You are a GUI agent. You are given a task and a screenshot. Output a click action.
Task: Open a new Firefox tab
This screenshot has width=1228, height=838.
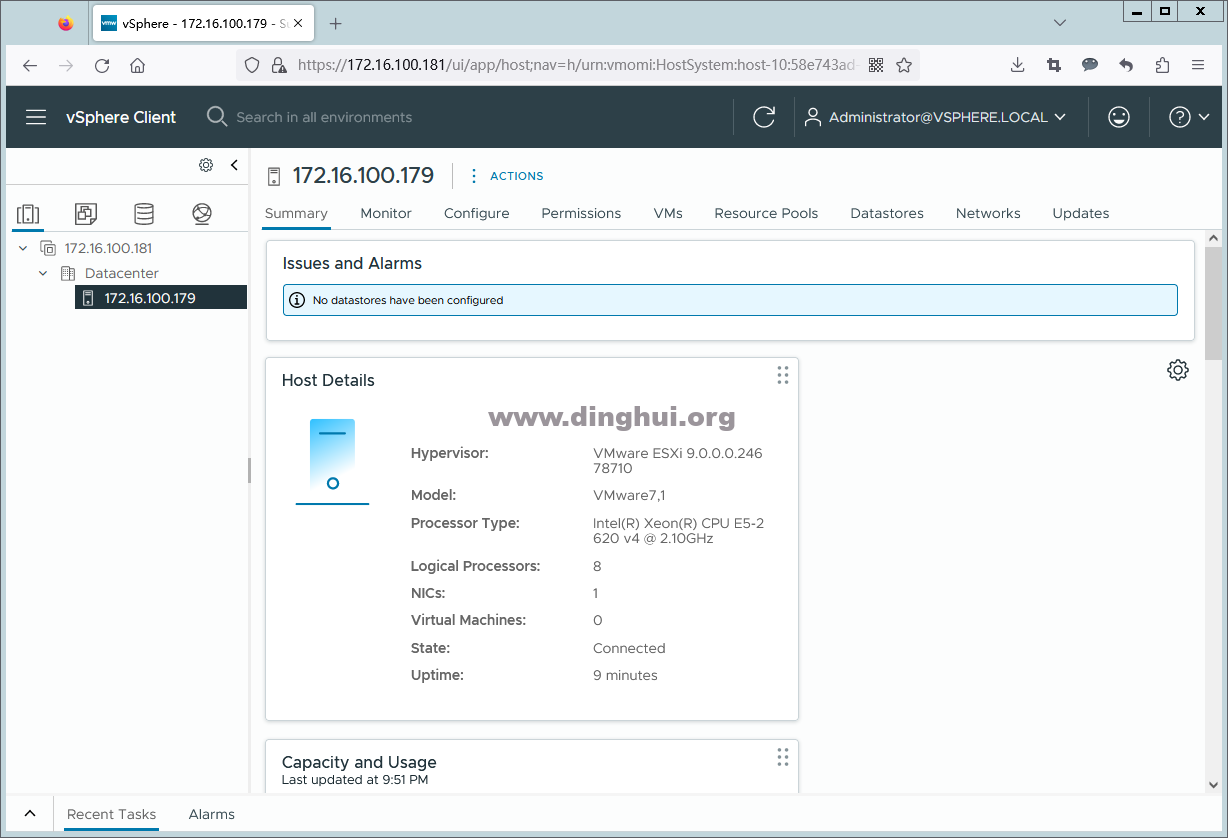coord(336,23)
